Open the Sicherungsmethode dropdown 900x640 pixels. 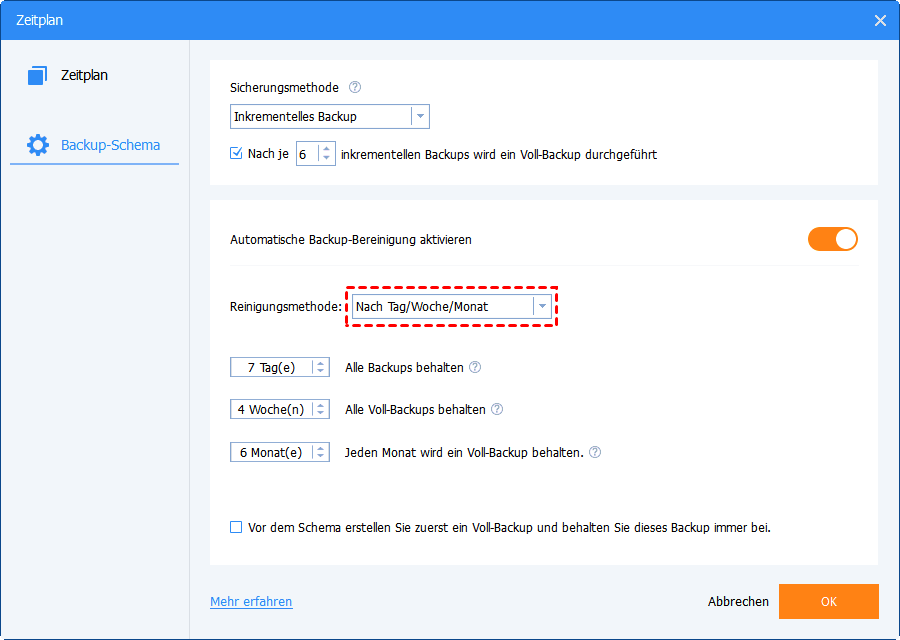click(x=421, y=117)
